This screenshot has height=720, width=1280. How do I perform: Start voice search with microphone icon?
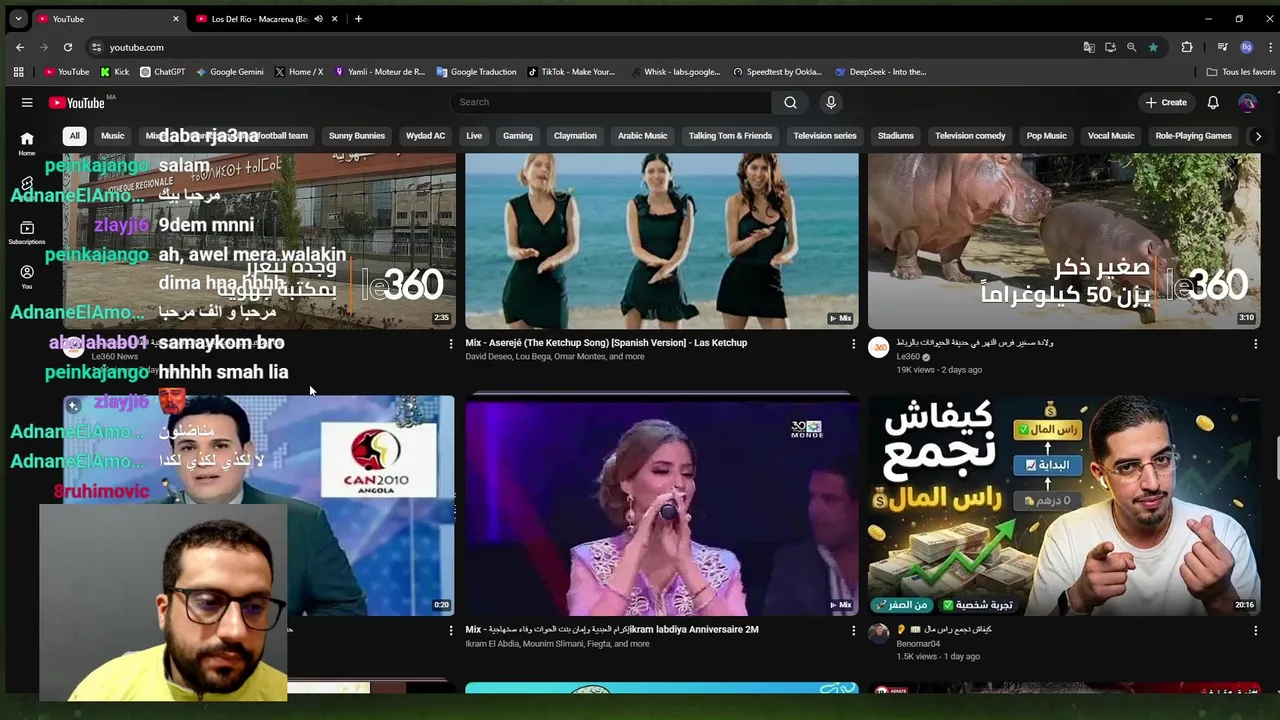830,102
